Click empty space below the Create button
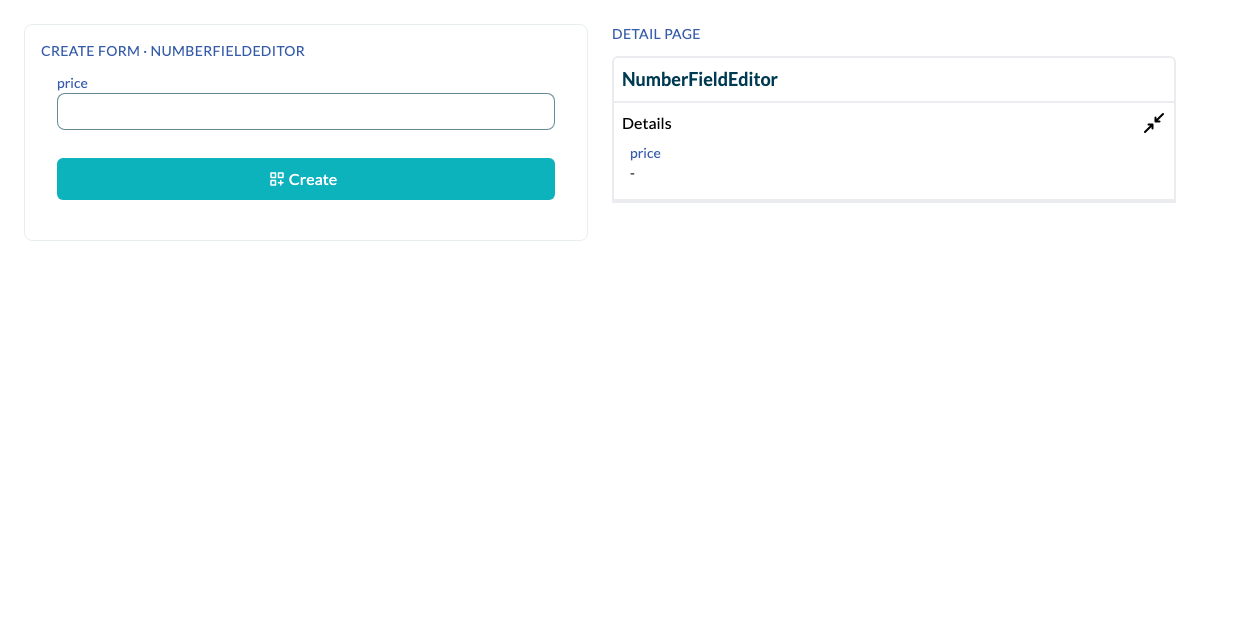 point(306,220)
